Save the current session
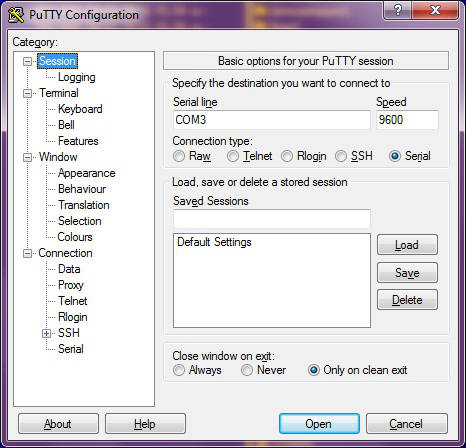Viewport: 466px width, 448px height. 407,273
